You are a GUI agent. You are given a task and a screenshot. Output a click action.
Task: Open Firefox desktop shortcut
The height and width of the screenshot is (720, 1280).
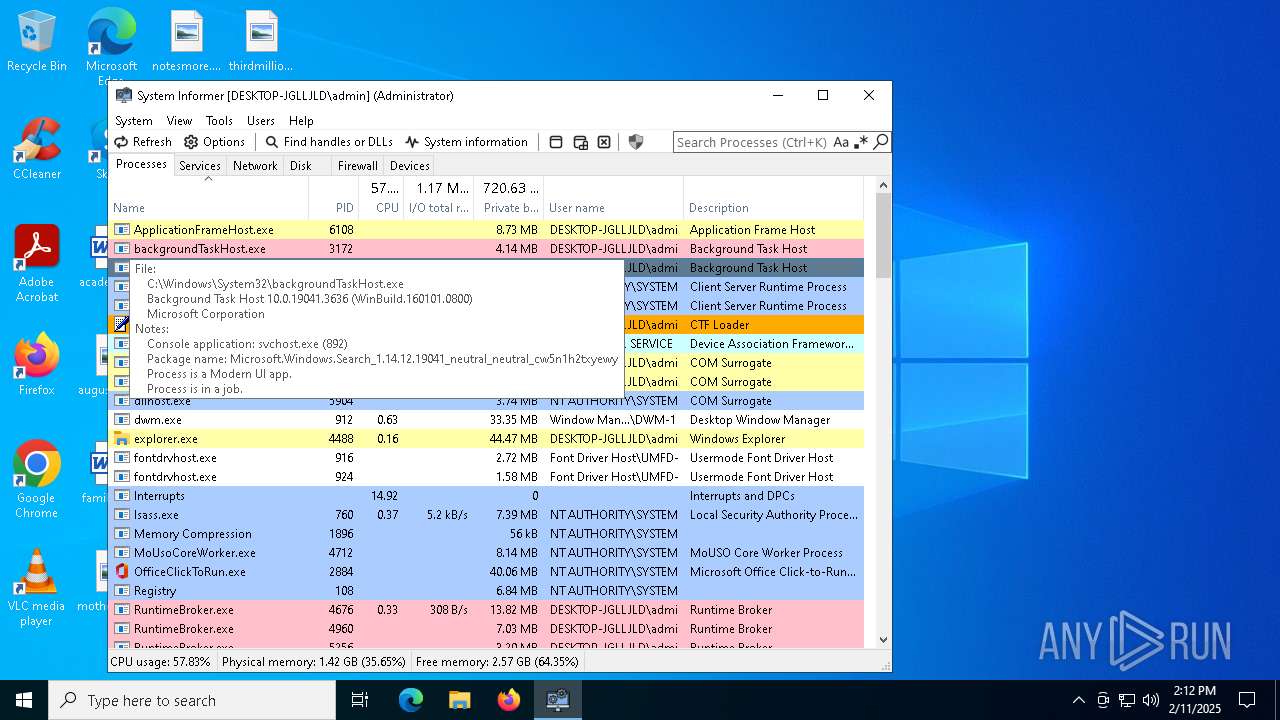point(37,365)
